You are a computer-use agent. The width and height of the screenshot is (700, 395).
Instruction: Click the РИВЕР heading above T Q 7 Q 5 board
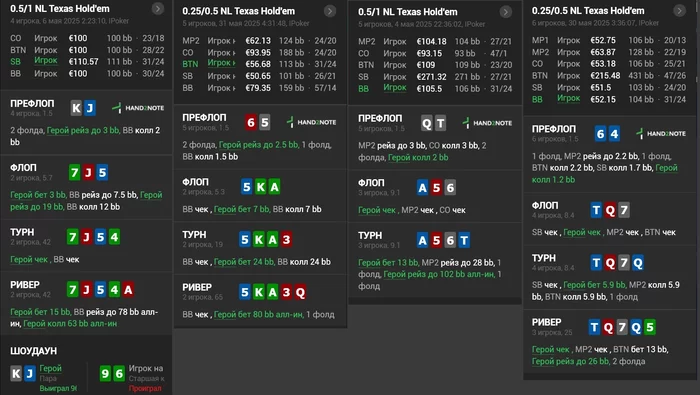pyautogui.click(x=546, y=322)
